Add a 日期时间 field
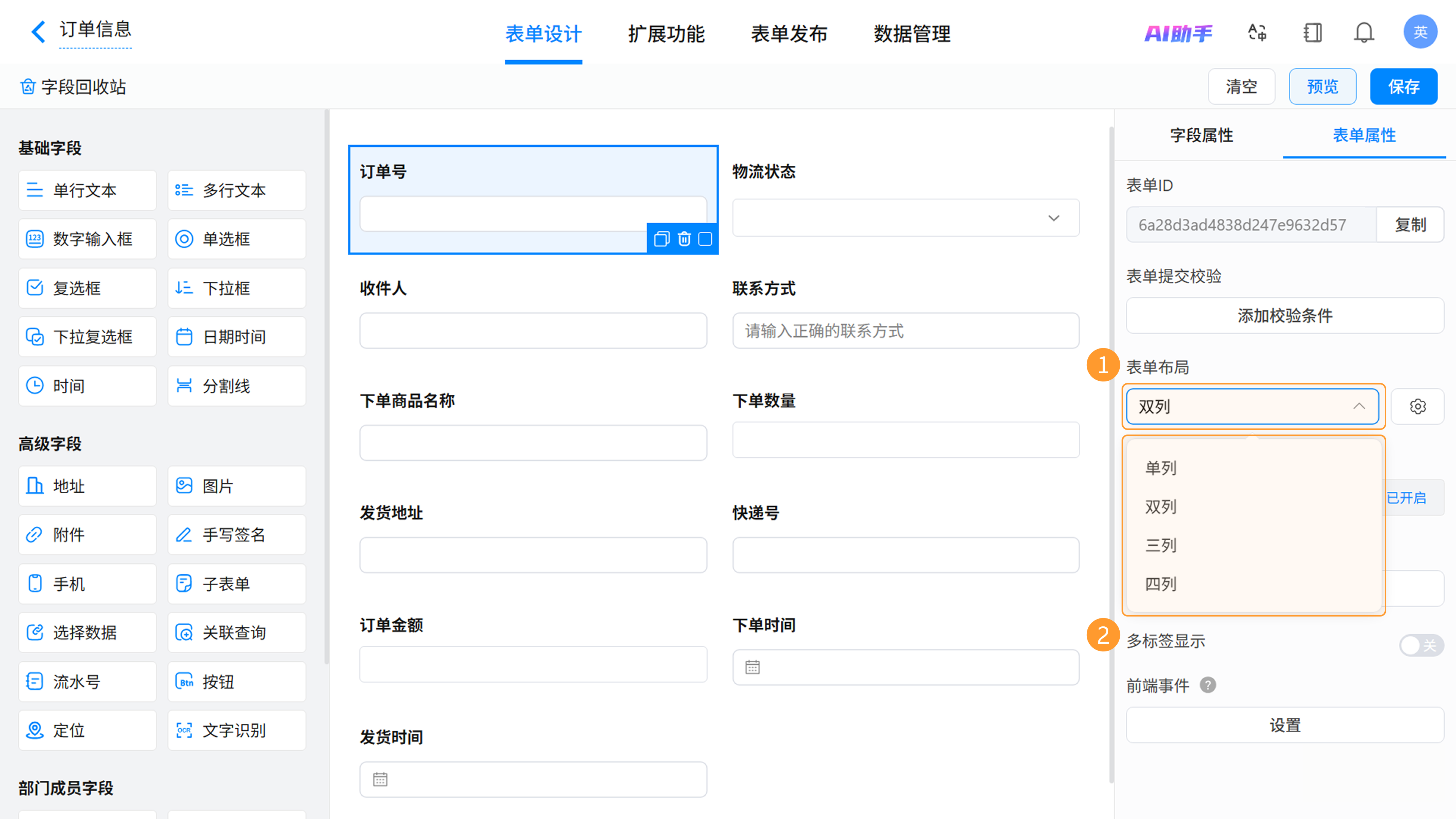This screenshot has height=819, width=1456. pyautogui.click(x=237, y=337)
